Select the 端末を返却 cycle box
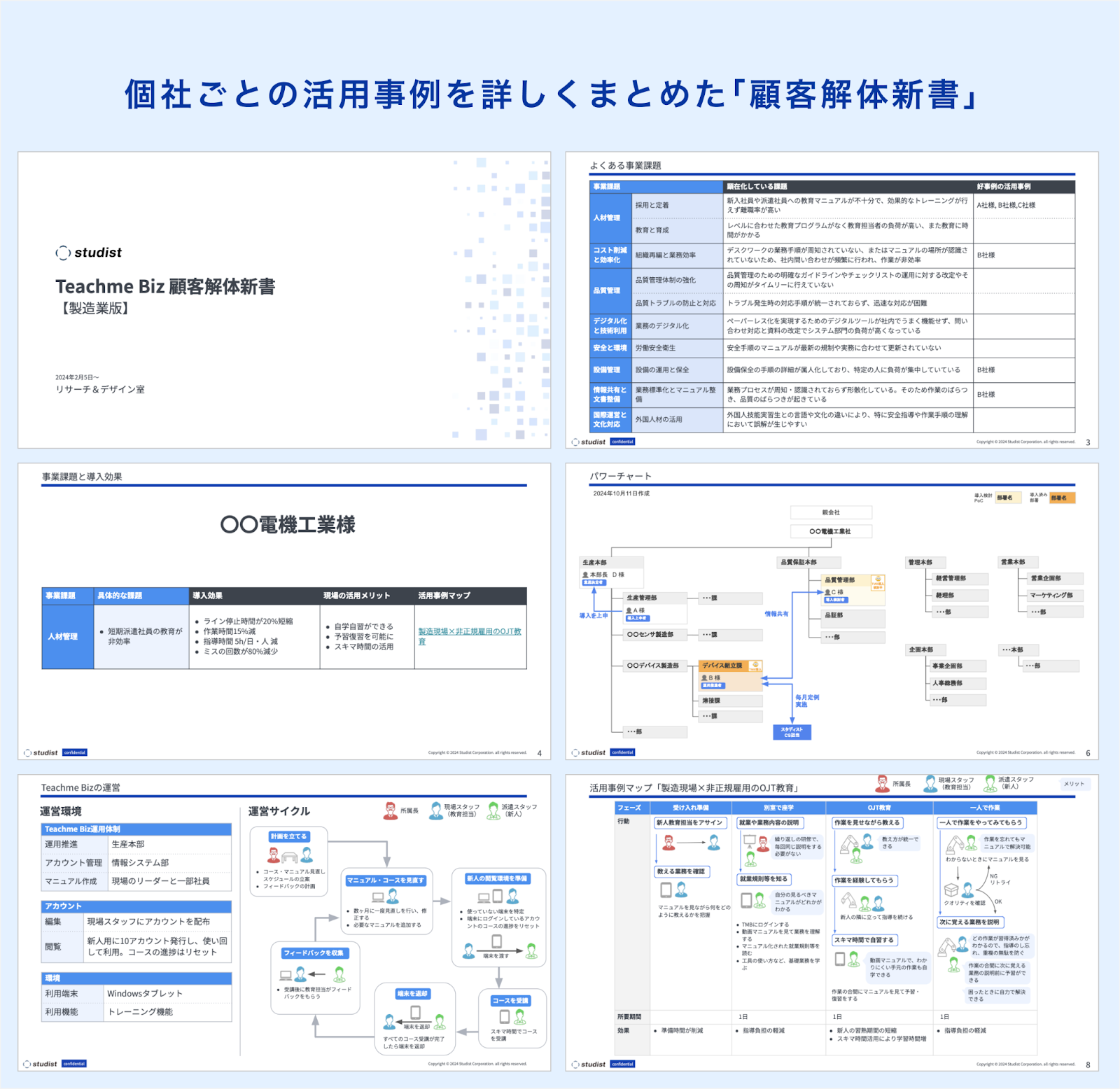The height and width of the screenshot is (1089, 1120). click(415, 1018)
